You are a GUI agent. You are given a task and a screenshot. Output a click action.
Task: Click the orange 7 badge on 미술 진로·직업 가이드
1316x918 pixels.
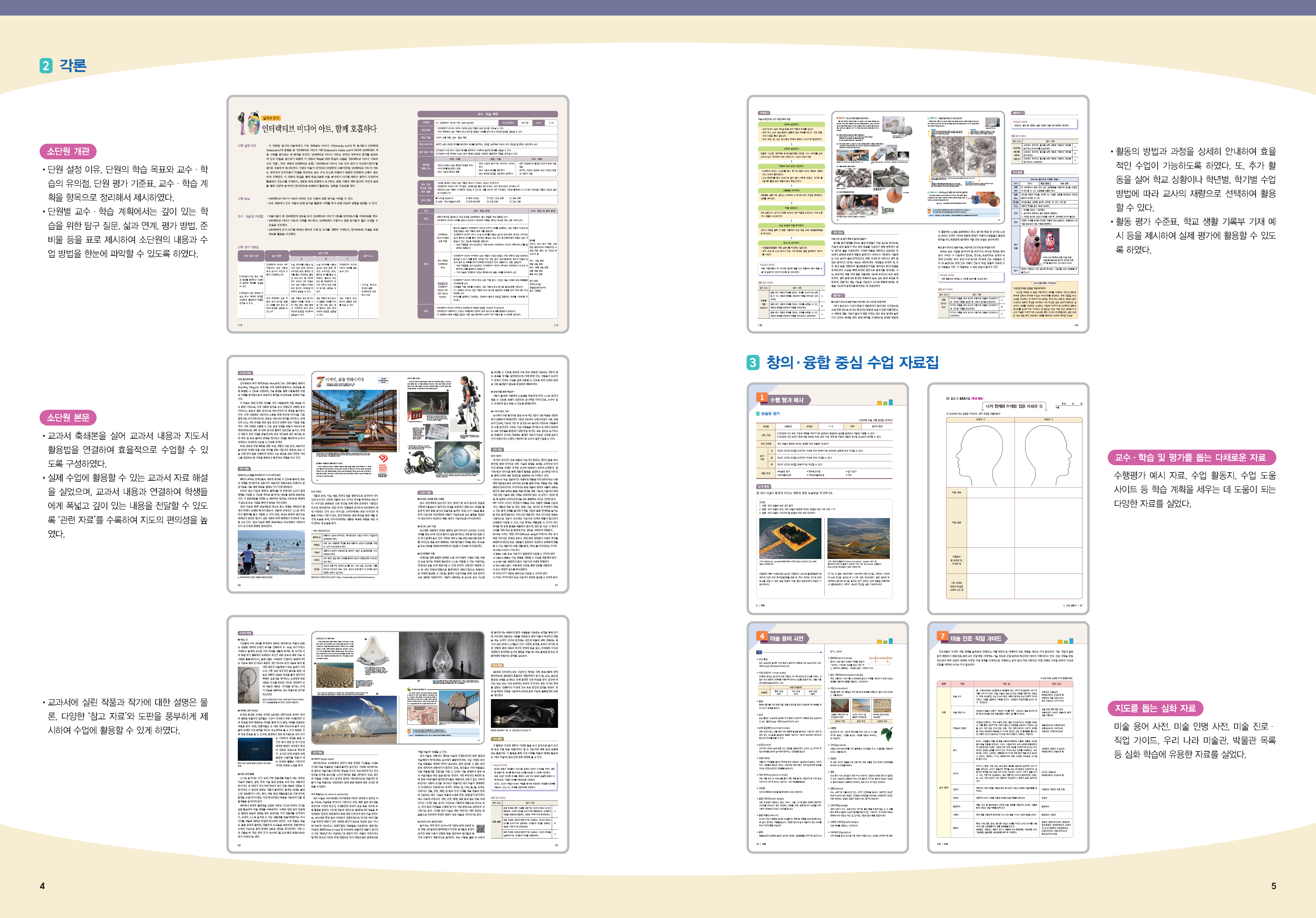coord(943,636)
